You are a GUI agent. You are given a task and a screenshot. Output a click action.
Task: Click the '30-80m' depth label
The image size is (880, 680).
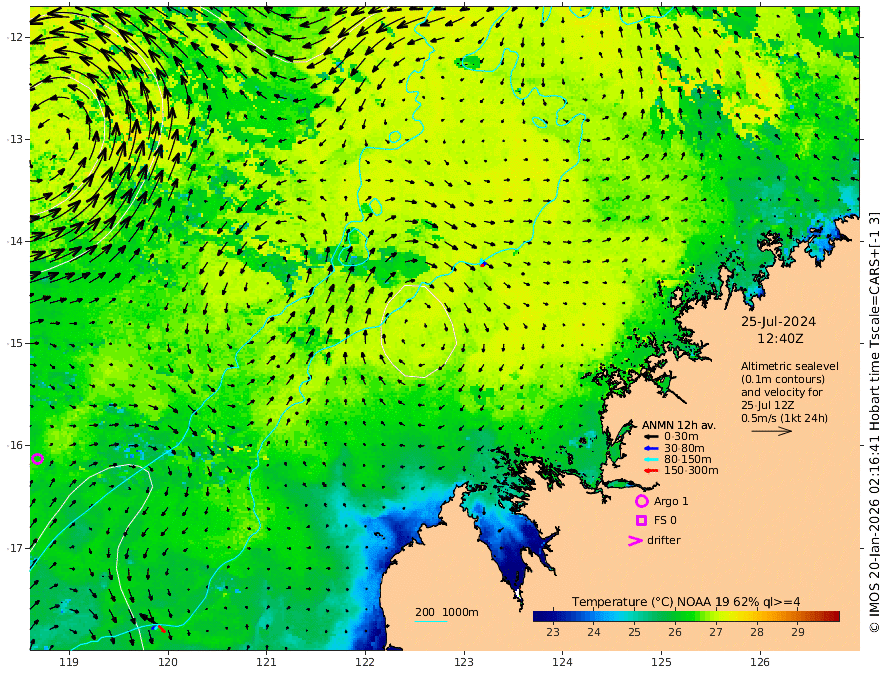684,448
